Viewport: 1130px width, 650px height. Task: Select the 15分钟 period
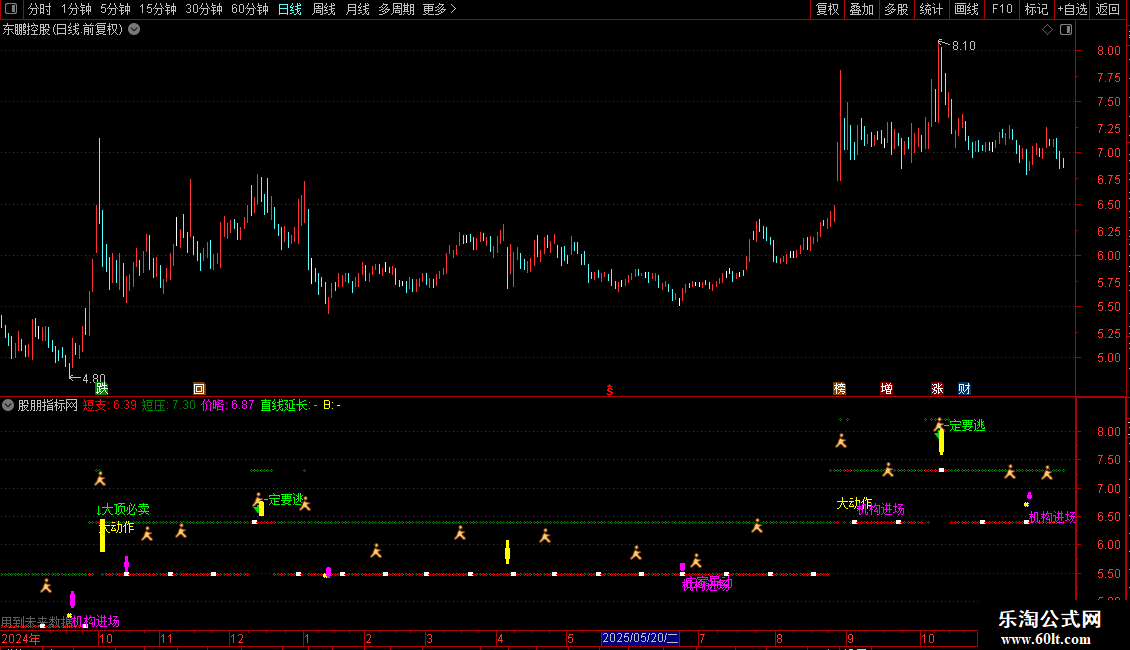point(158,9)
